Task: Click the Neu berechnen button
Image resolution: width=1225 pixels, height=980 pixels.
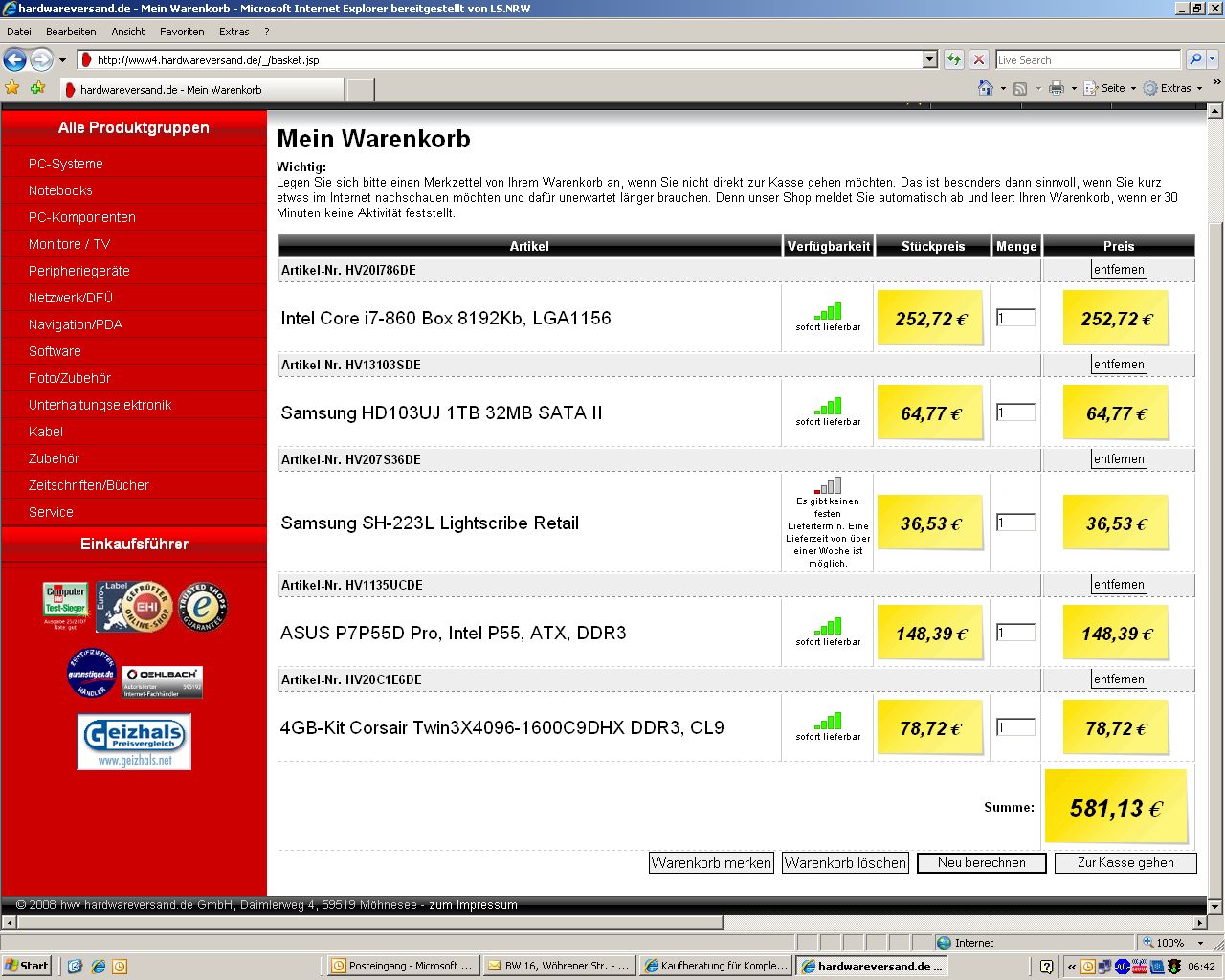Action: (981, 862)
